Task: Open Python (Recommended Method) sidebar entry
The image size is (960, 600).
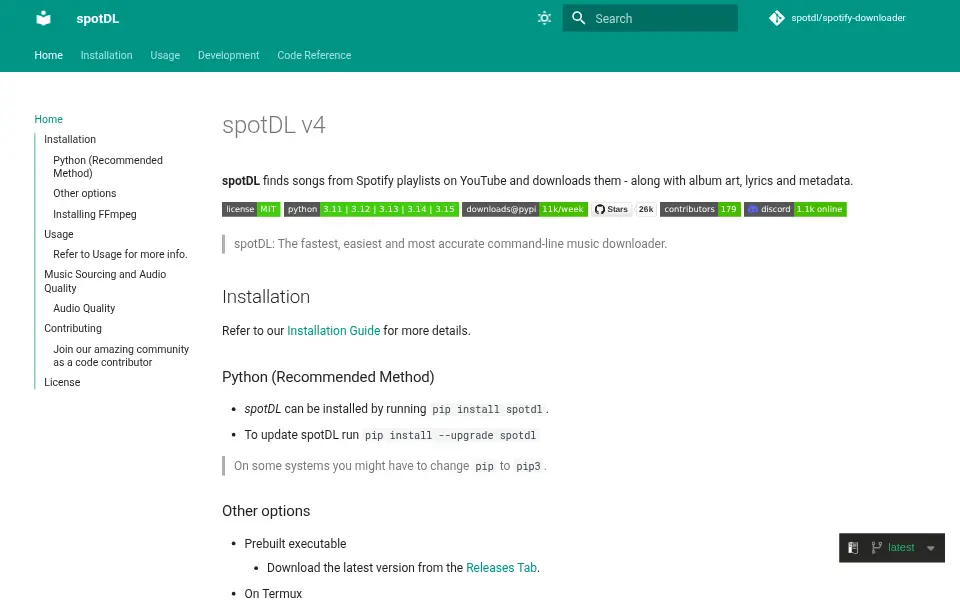Action: click(x=108, y=167)
